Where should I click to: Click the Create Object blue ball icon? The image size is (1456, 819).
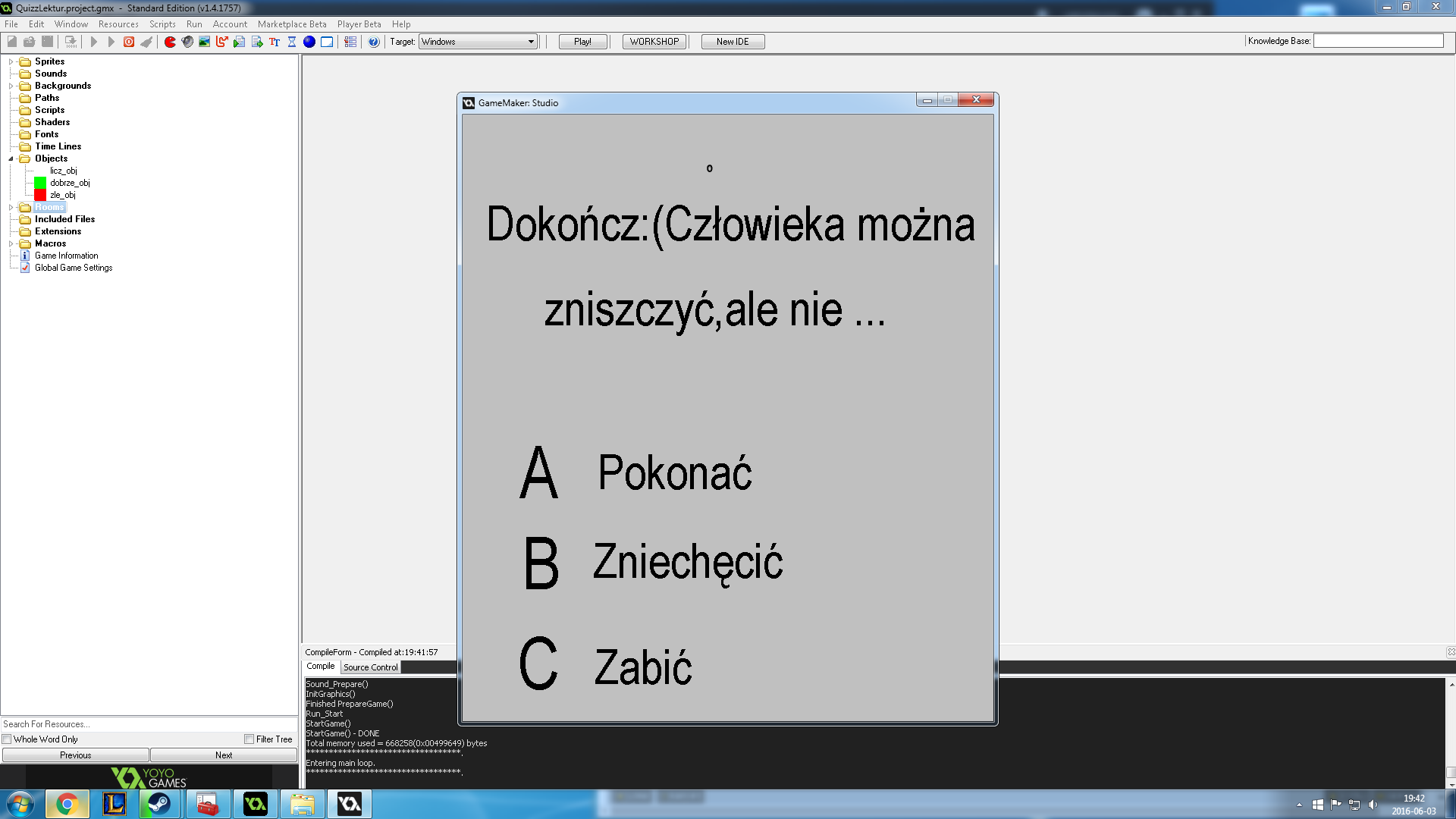[x=309, y=42]
